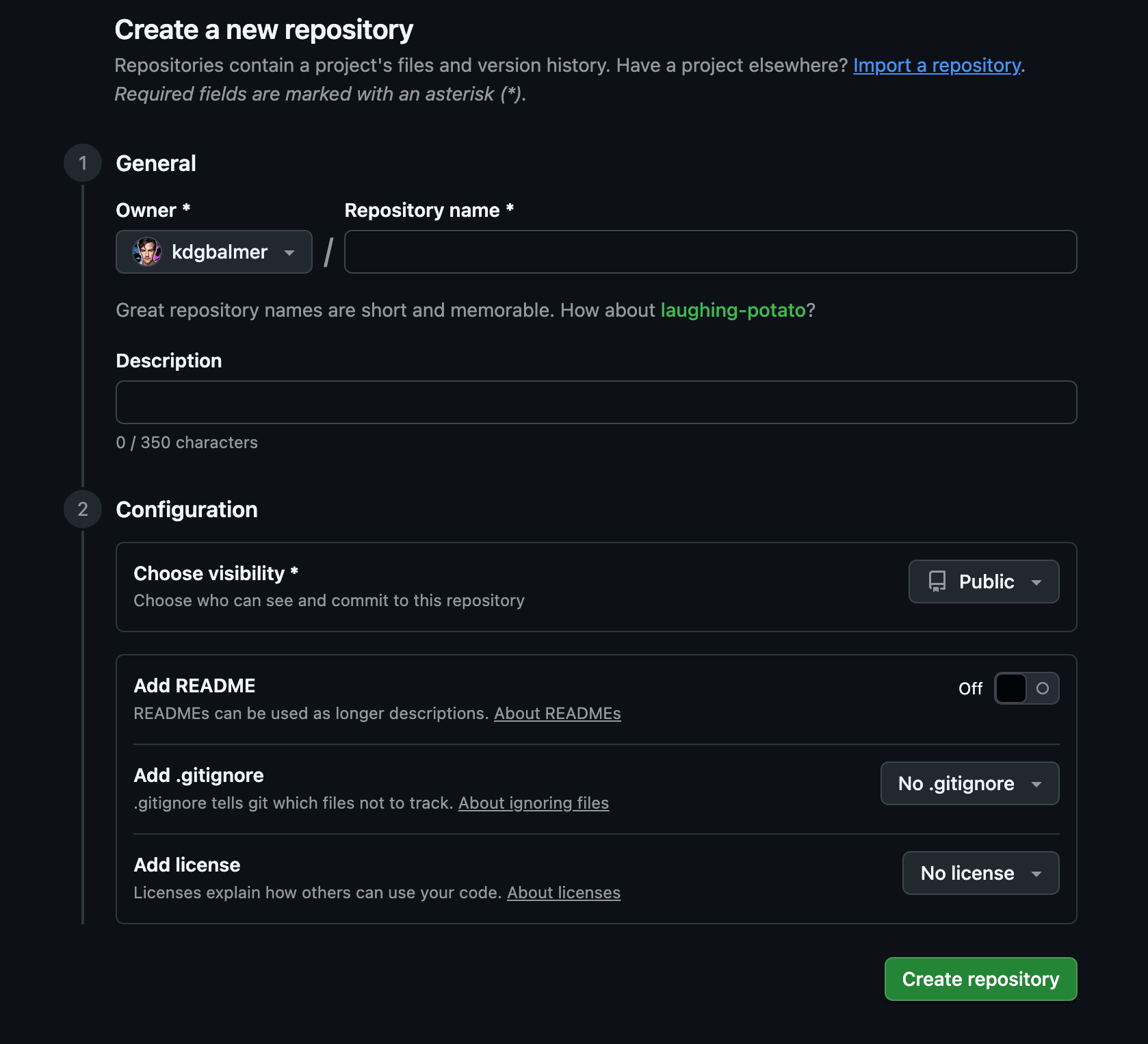Open the About READMEs link
Screen dimensions: 1148x1044
click(x=557, y=714)
